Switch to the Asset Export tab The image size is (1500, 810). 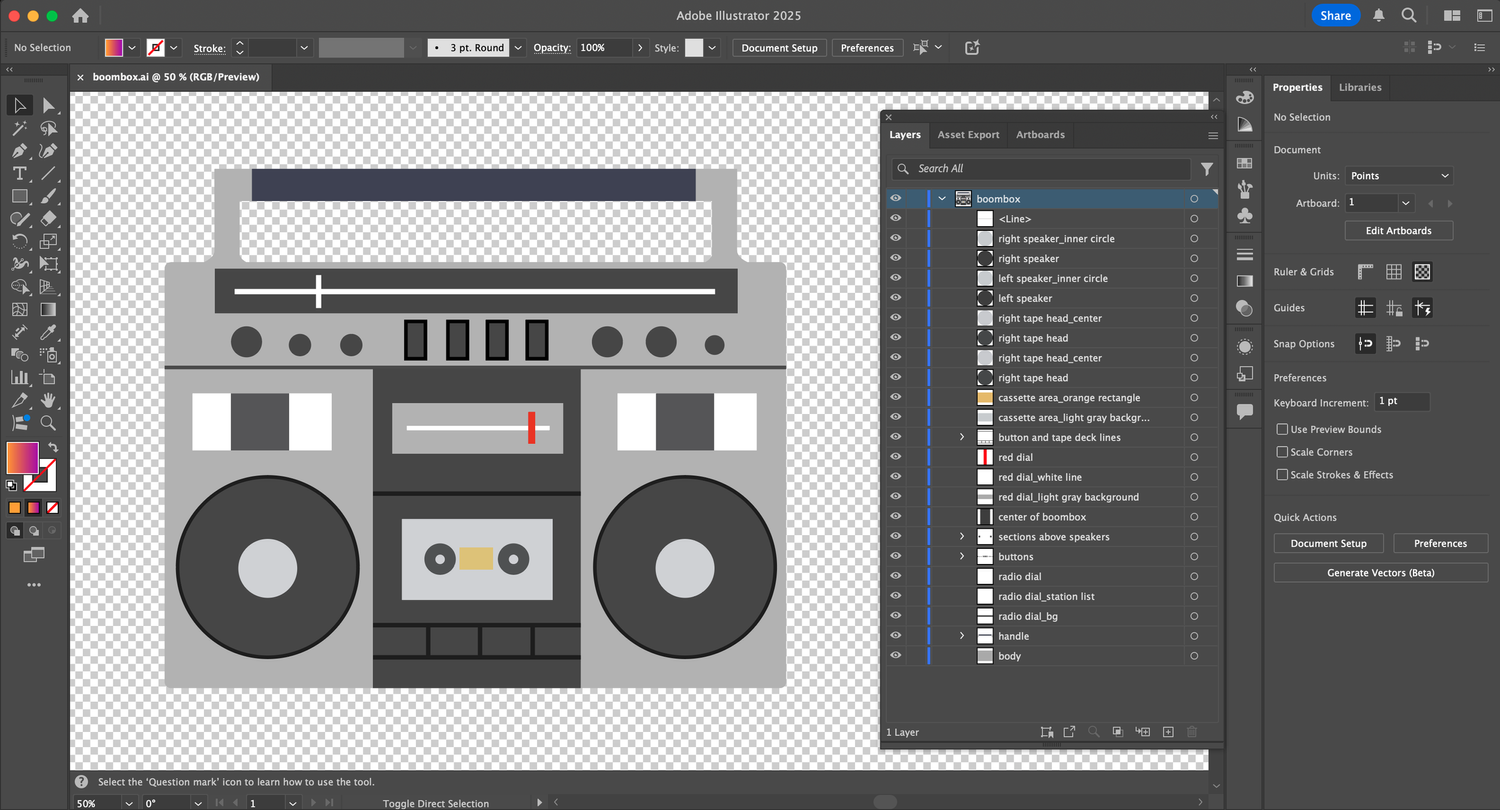(968, 135)
